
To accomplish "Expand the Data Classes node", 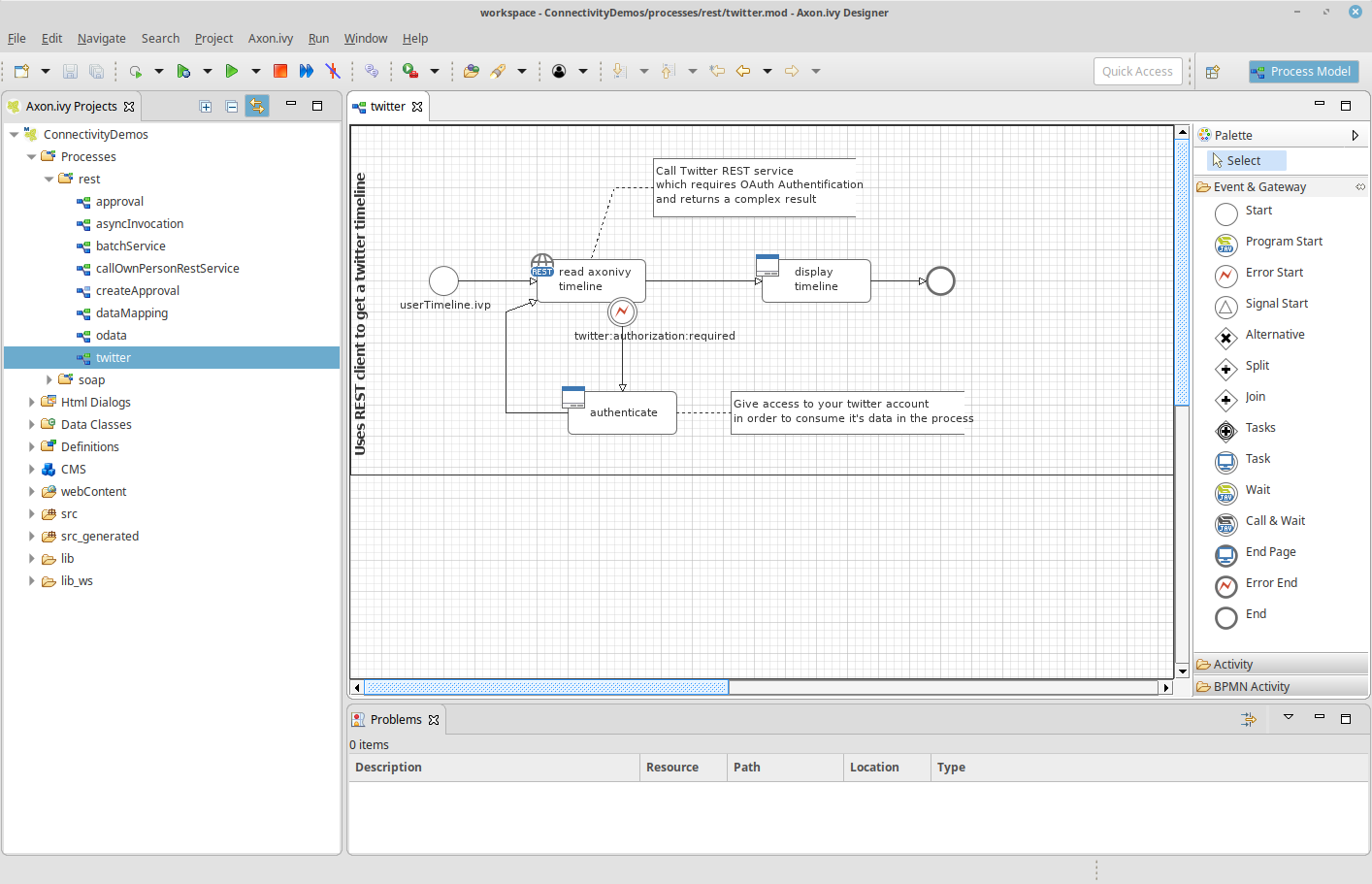I will tap(31, 425).
